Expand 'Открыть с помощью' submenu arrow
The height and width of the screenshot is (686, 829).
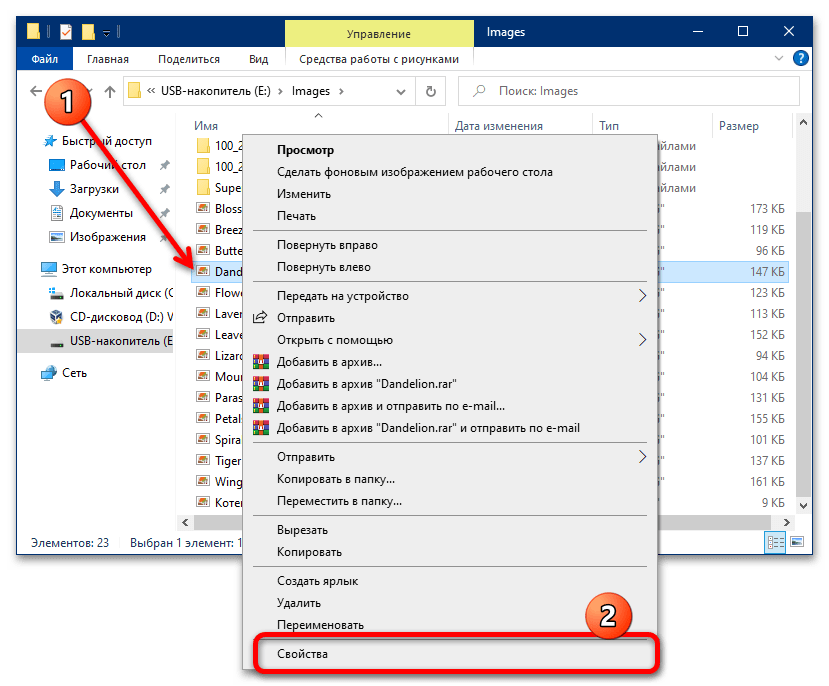click(642, 340)
